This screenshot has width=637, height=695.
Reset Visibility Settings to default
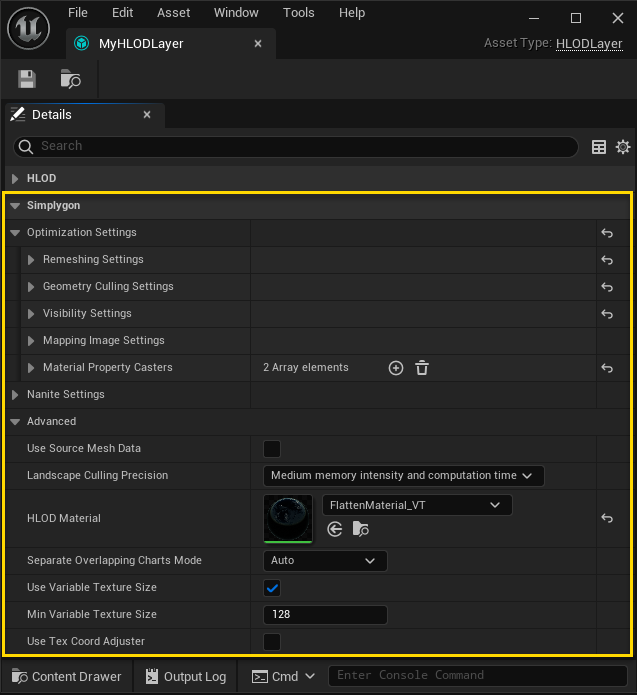pyautogui.click(x=607, y=314)
